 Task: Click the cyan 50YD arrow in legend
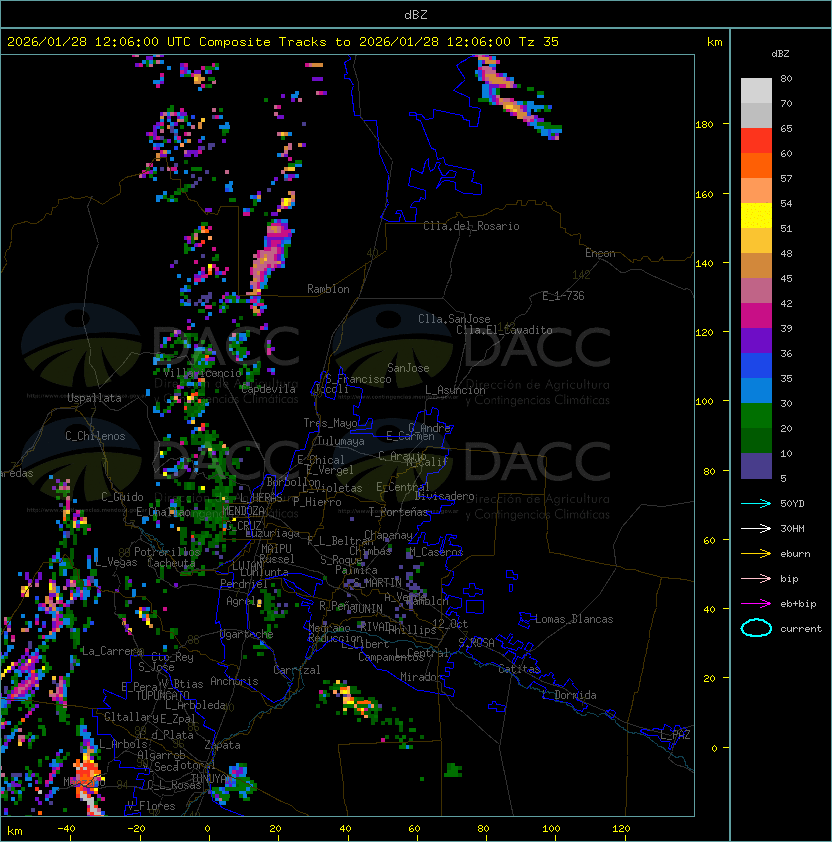click(756, 503)
